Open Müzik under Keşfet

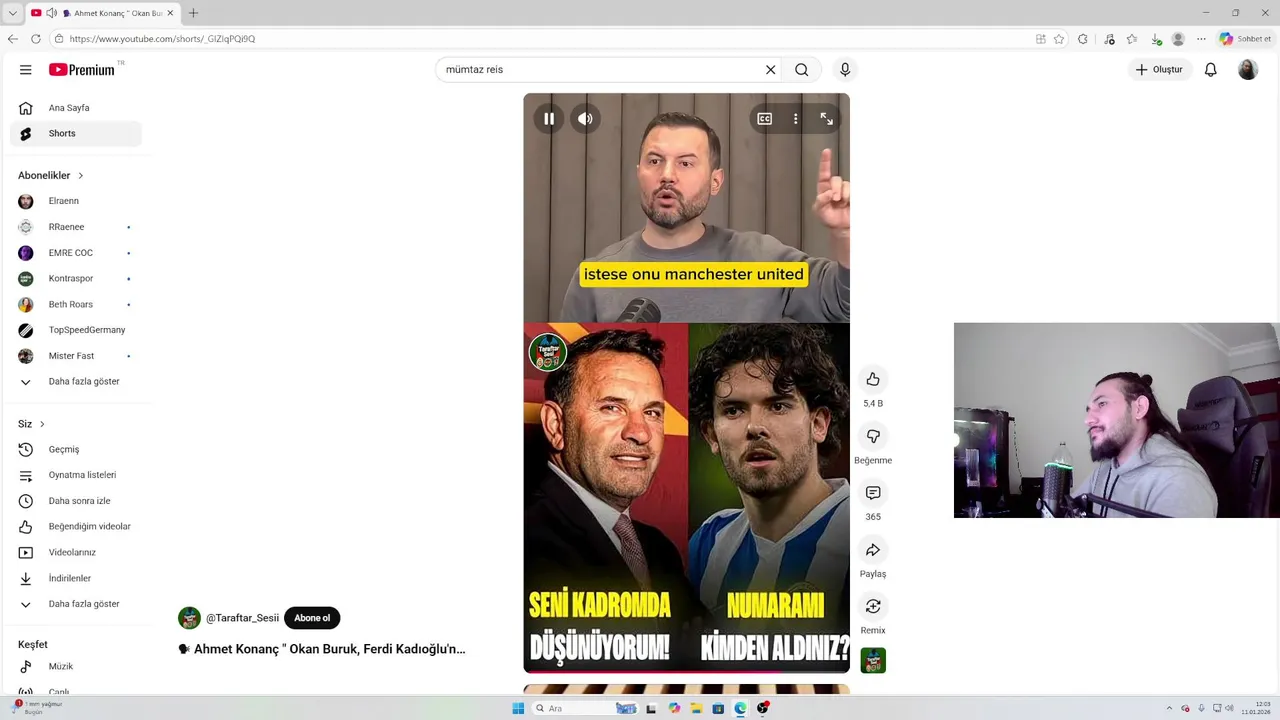tap(76, 667)
